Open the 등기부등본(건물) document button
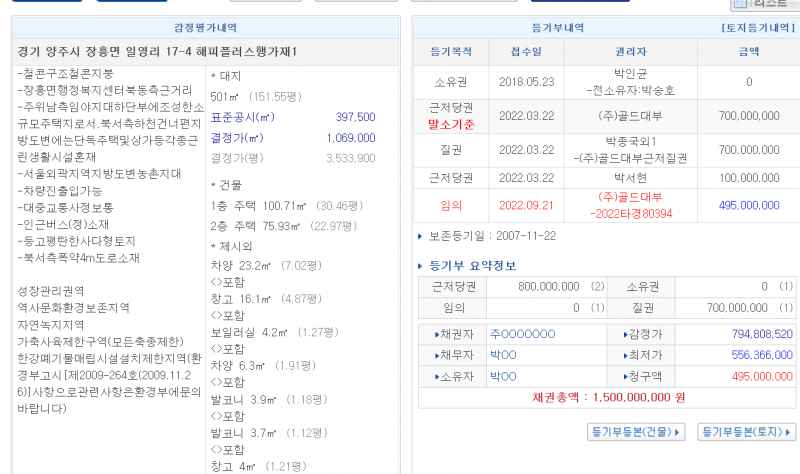The height and width of the screenshot is (474, 800). tap(636, 432)
